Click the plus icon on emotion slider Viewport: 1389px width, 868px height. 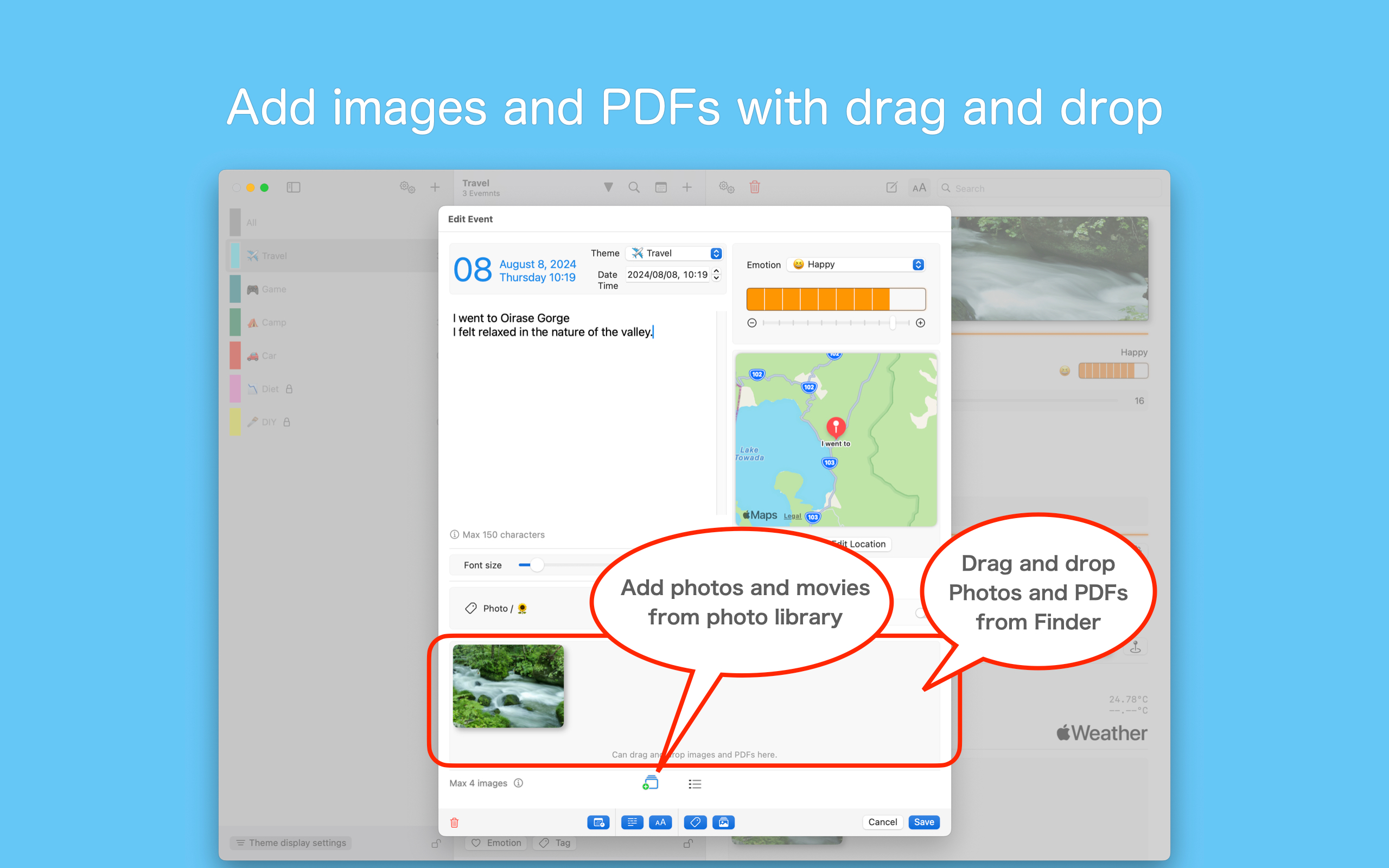coord(921,323)
